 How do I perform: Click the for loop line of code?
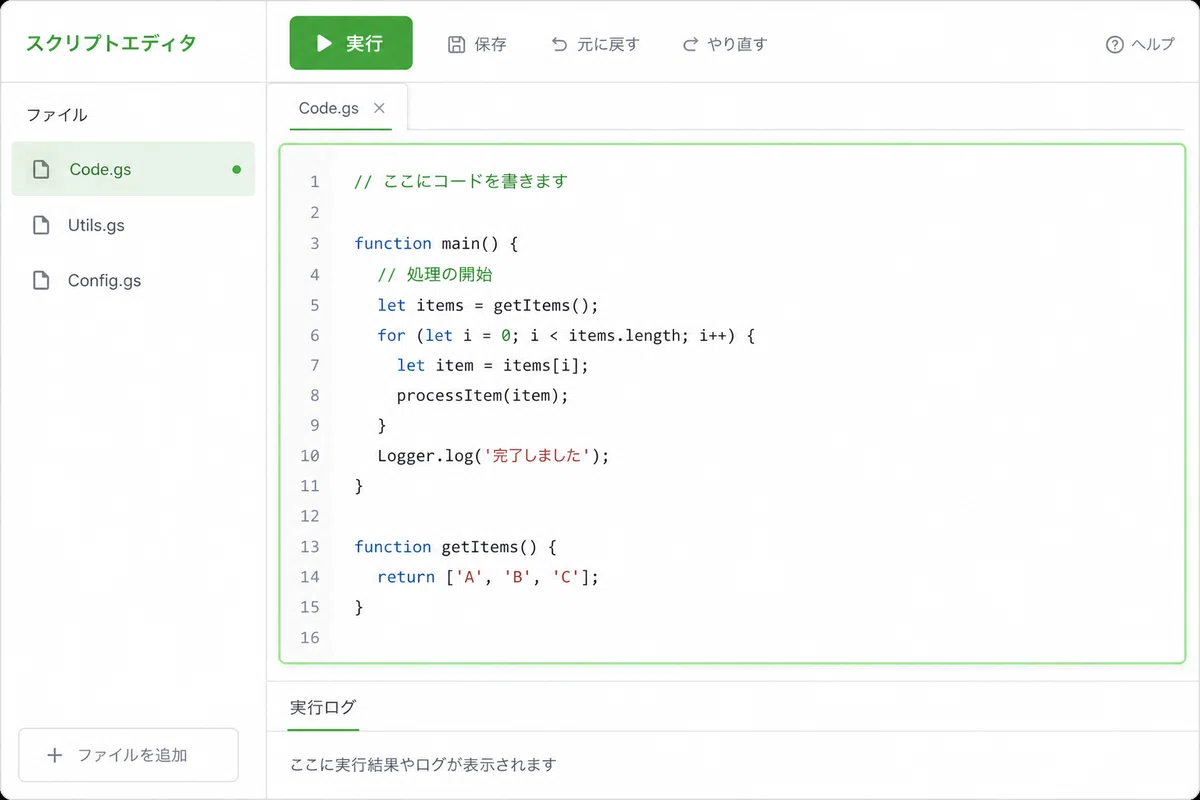click(565, 335)
